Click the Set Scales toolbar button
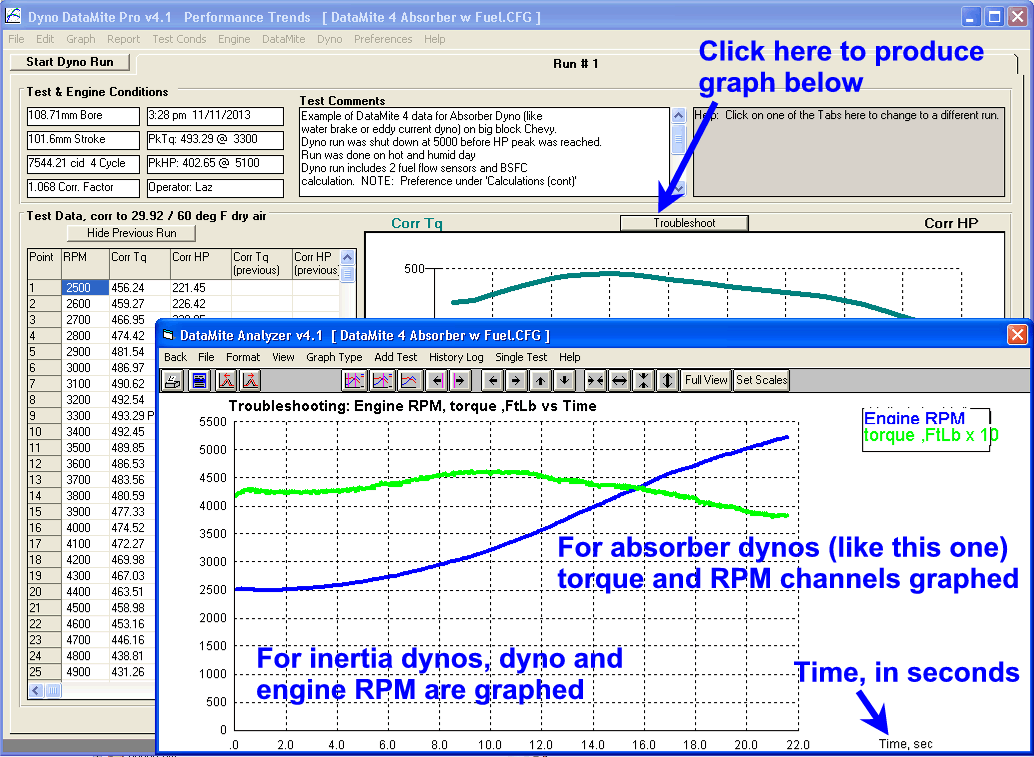Viewport: 1034px width, 757px height. pos(762,380)
